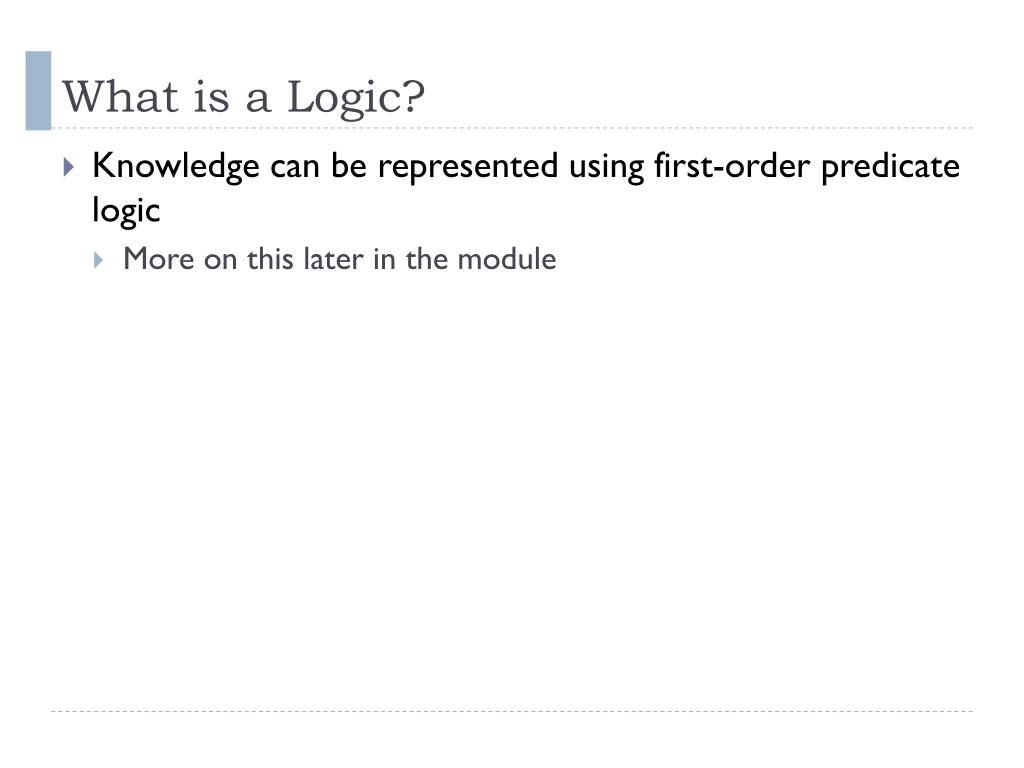The width and height of the screenshot is (1024, 768).
Task: Click the word "represented" in the main bullet
Action: pos(468,167)
